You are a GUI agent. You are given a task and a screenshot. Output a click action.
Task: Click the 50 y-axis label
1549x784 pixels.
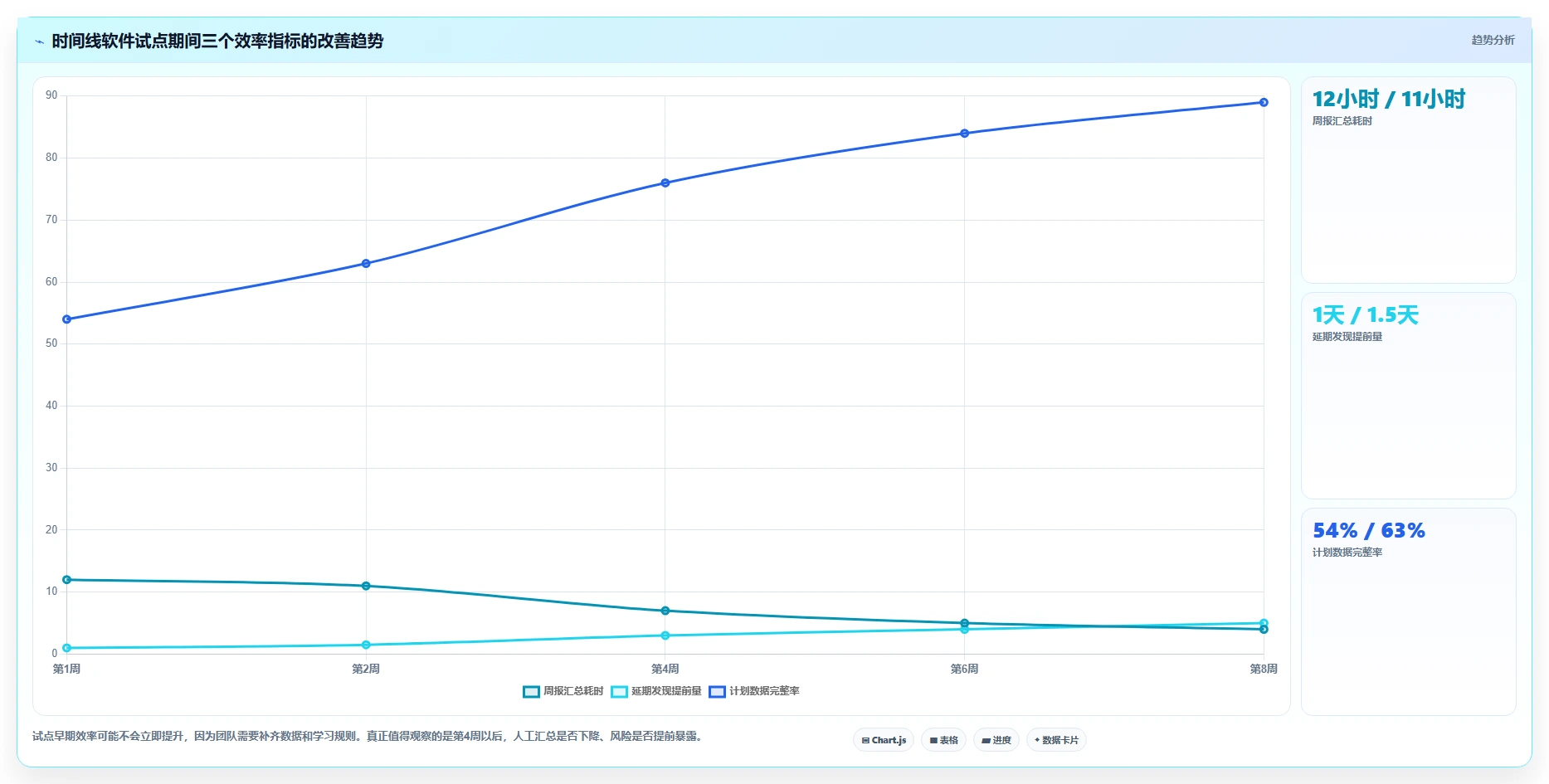pos(51,343)
